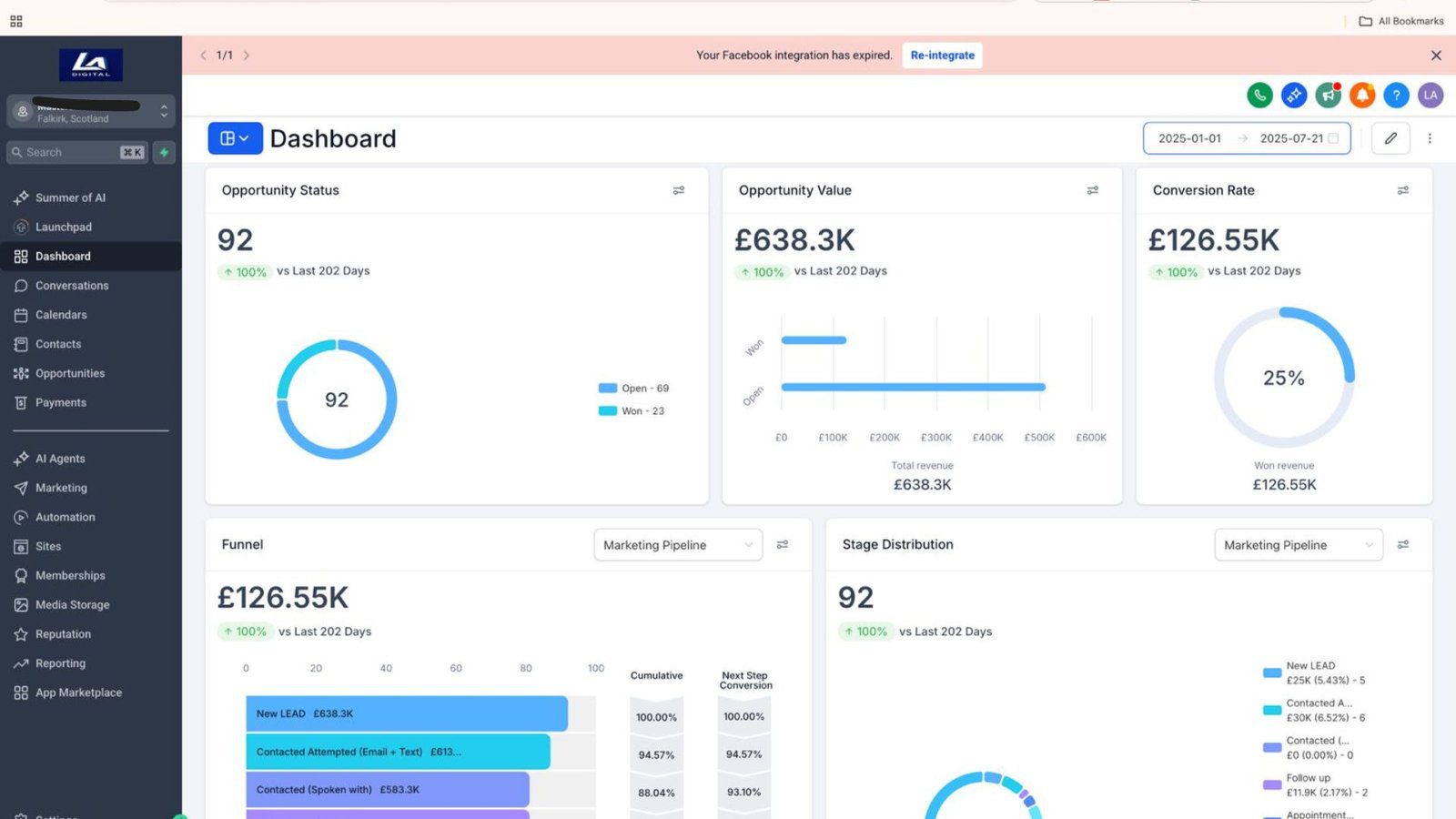
Task: Open All Bookmarks folder
Action: click(x=1401, y=21)
